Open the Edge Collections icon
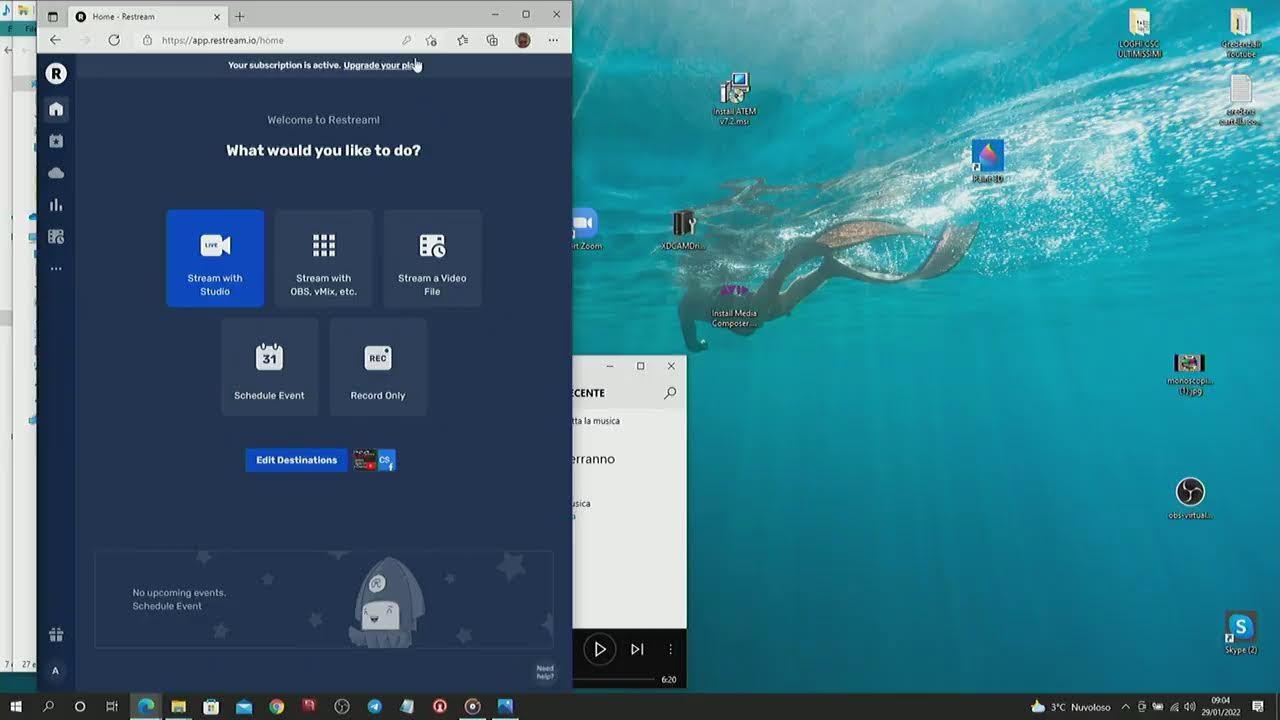Viewport: 1280px width, 720px height. [492, 40]
